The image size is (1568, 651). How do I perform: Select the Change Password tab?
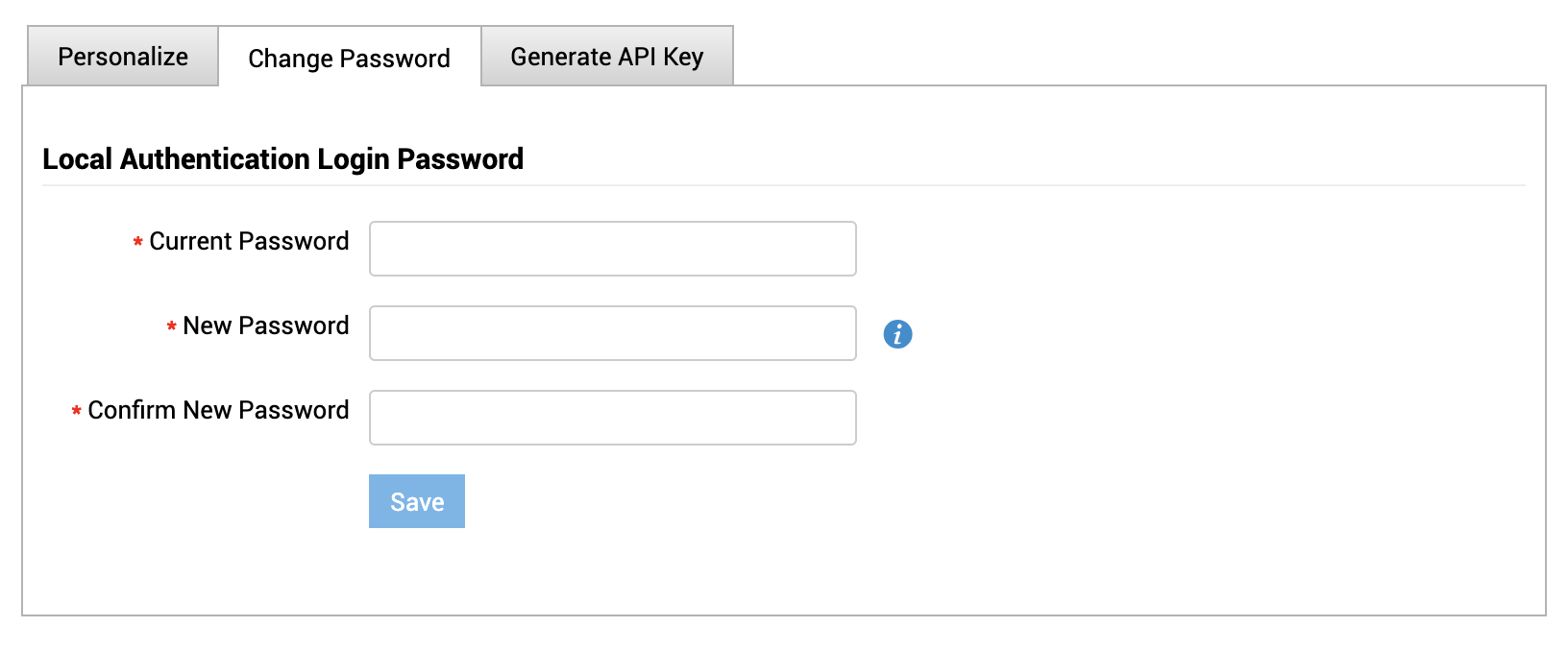coord(349,59)
